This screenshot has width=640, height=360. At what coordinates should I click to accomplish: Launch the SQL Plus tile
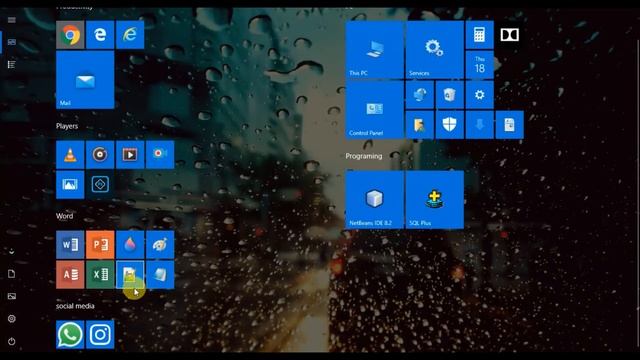(x=434, y=200)
